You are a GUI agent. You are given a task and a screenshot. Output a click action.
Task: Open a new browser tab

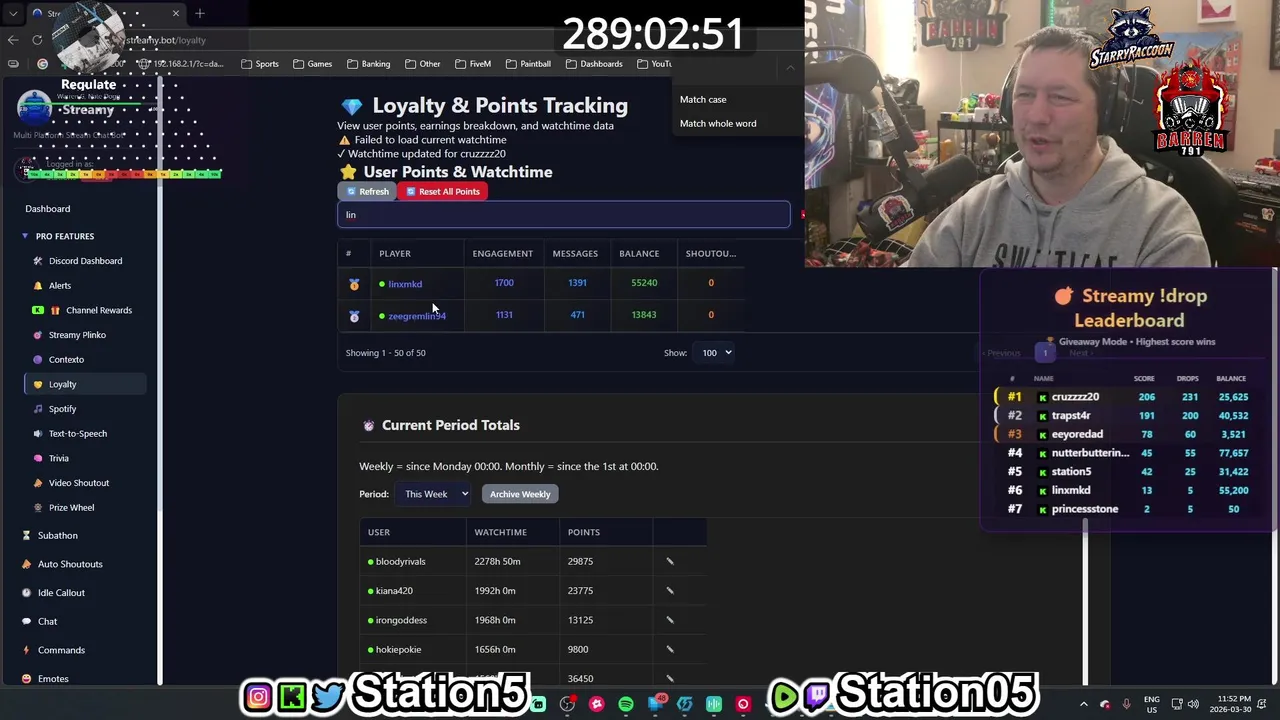[200, 13]
